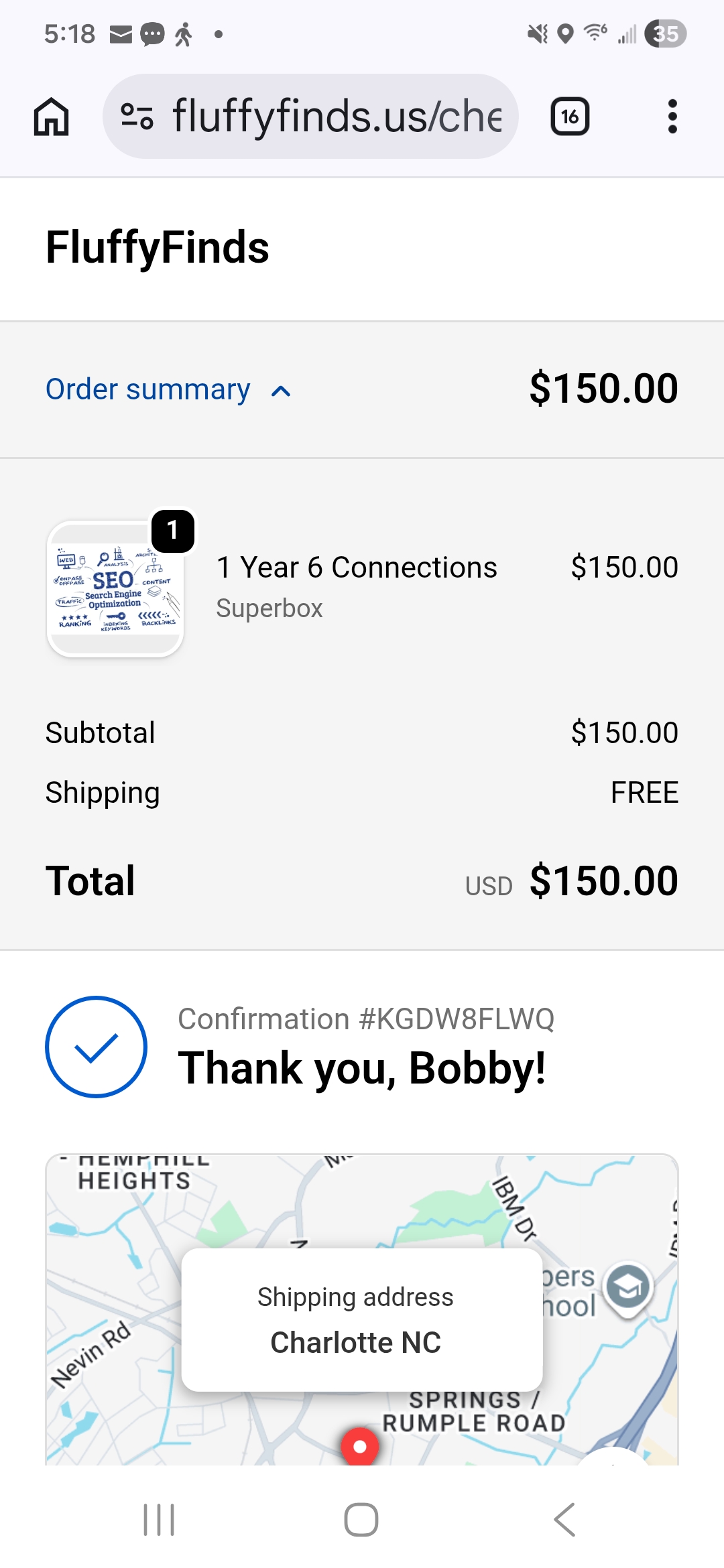Collapse the Order summary section

click(148, 389)
